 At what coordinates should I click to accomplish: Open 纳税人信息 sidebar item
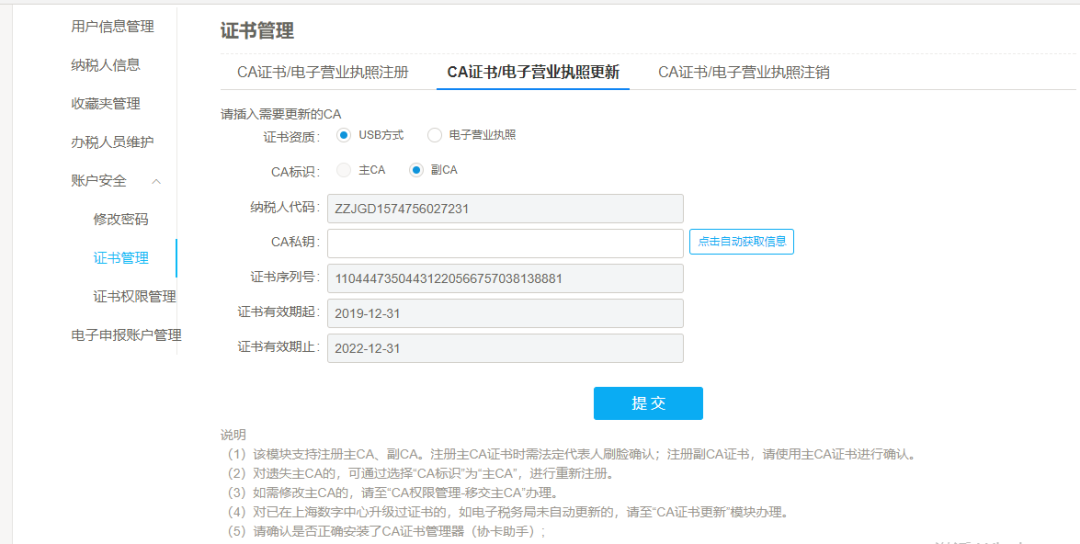[x=105, y=65]
